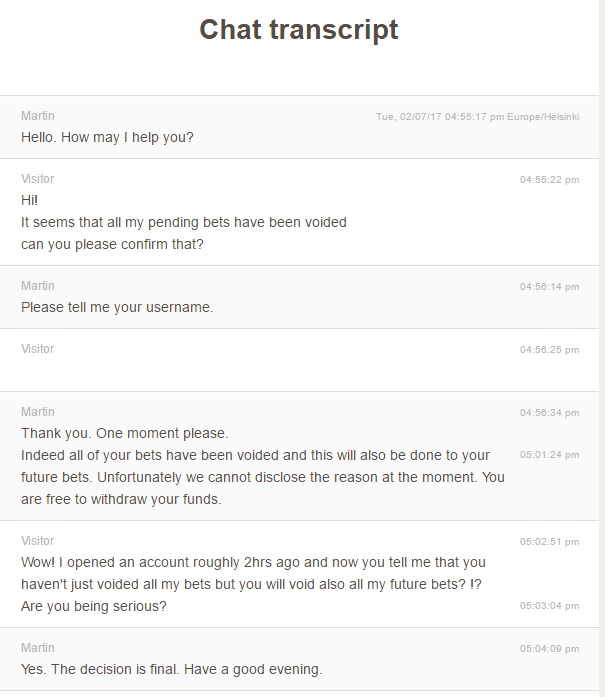
Task: Click the 04:55:22 pm timestamp
Action: click(x=549, y=180)
